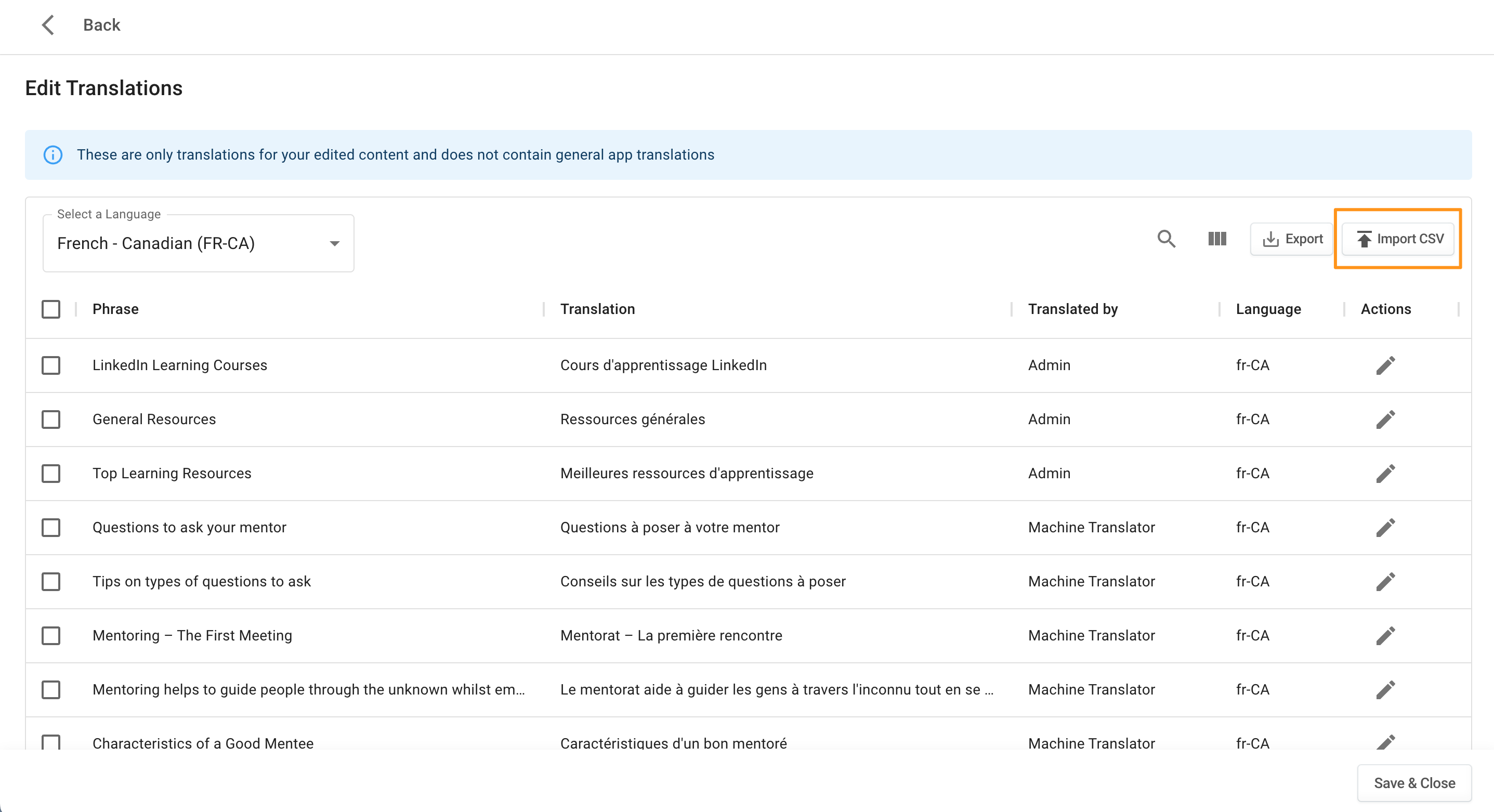Open the column visibility icon
Viewport: 1494px width, 812px height.
[1217, 239]
